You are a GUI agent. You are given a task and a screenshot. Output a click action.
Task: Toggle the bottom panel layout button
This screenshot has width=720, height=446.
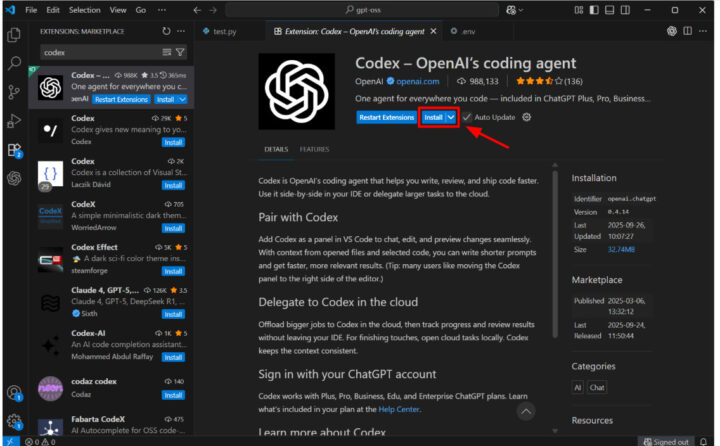(611, 10)
